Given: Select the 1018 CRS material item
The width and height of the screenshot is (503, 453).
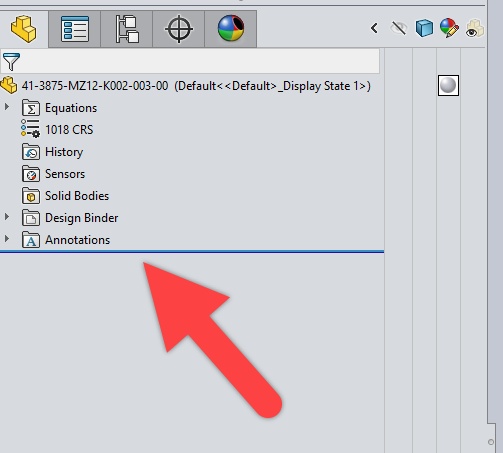Looking at the screenshot, I should (x=69, y=130).
